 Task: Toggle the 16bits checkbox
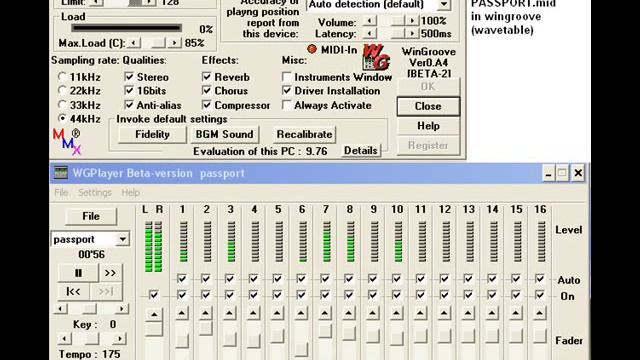[x=129, y=90]
